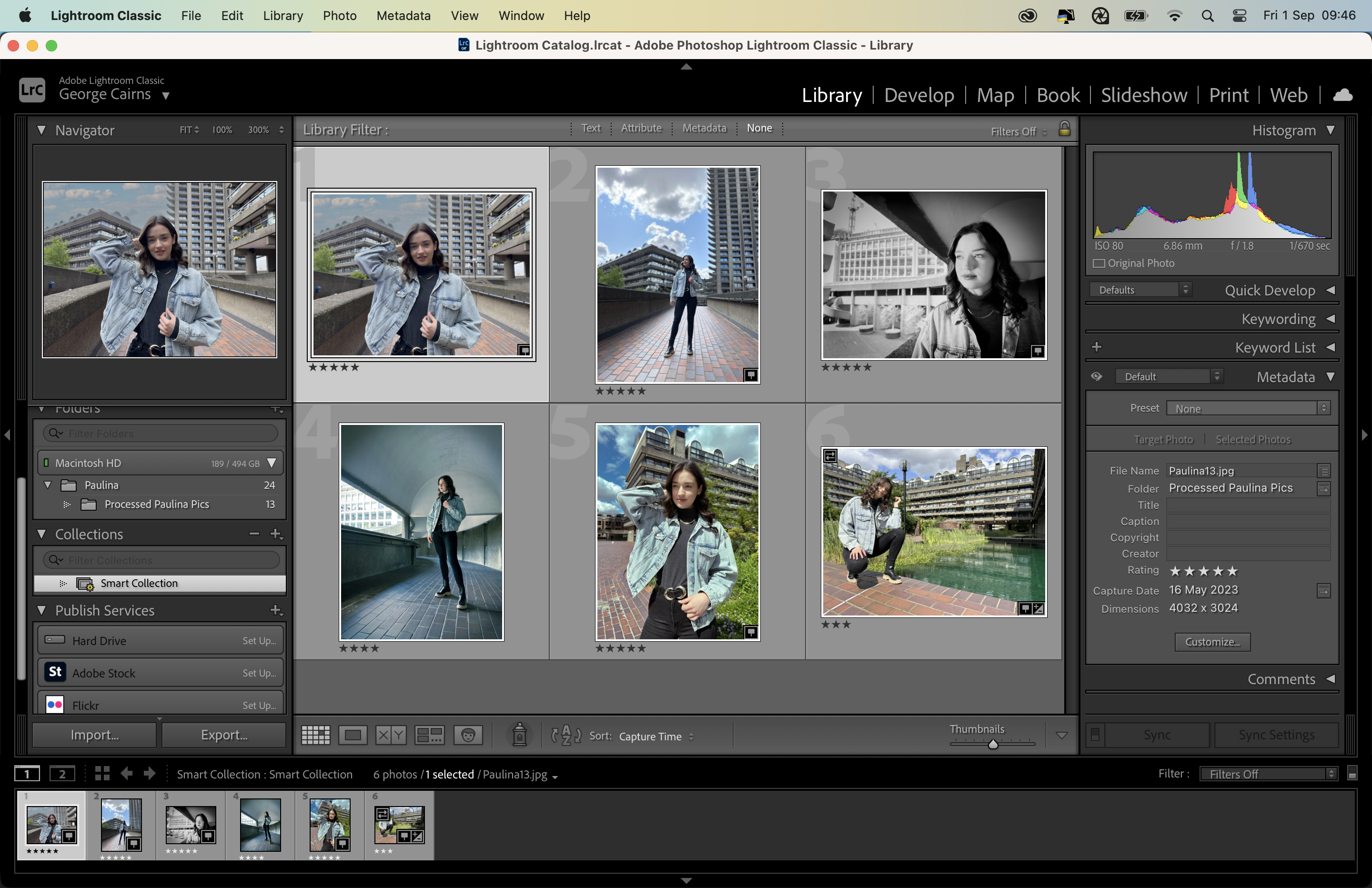Click the Lrc identity plate logo
Screen dimensions: 1372x888
coord(32,90)
